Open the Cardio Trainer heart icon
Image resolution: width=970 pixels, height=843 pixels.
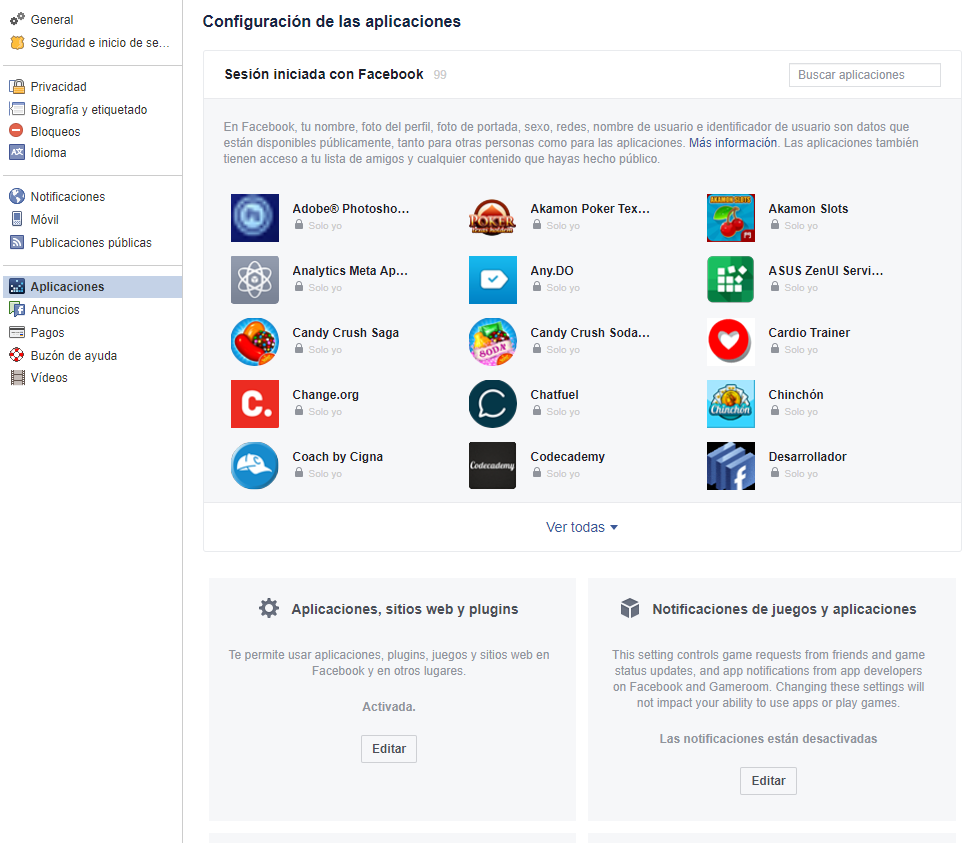(x=731, y=342)
